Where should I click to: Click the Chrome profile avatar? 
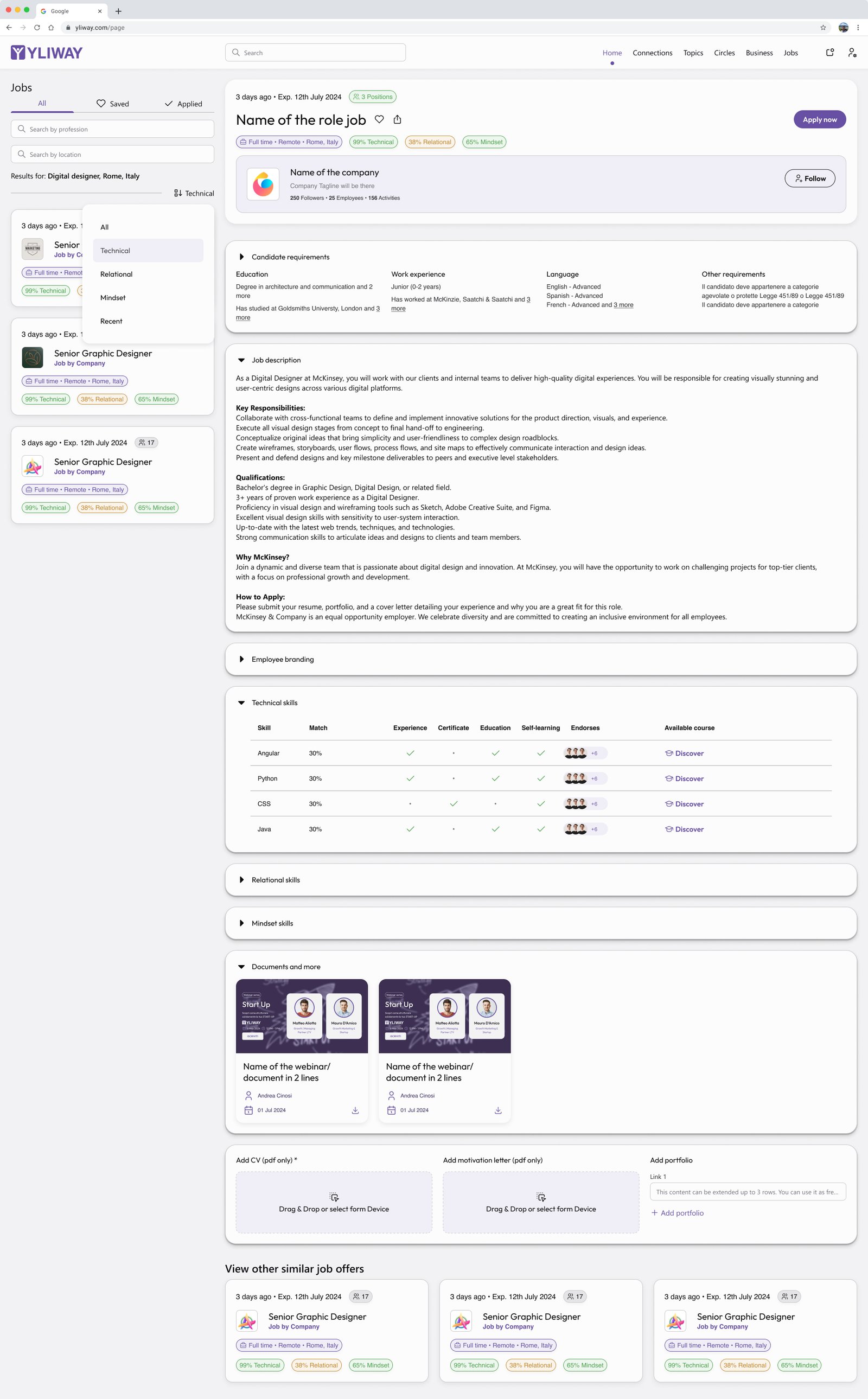point(843,28)
